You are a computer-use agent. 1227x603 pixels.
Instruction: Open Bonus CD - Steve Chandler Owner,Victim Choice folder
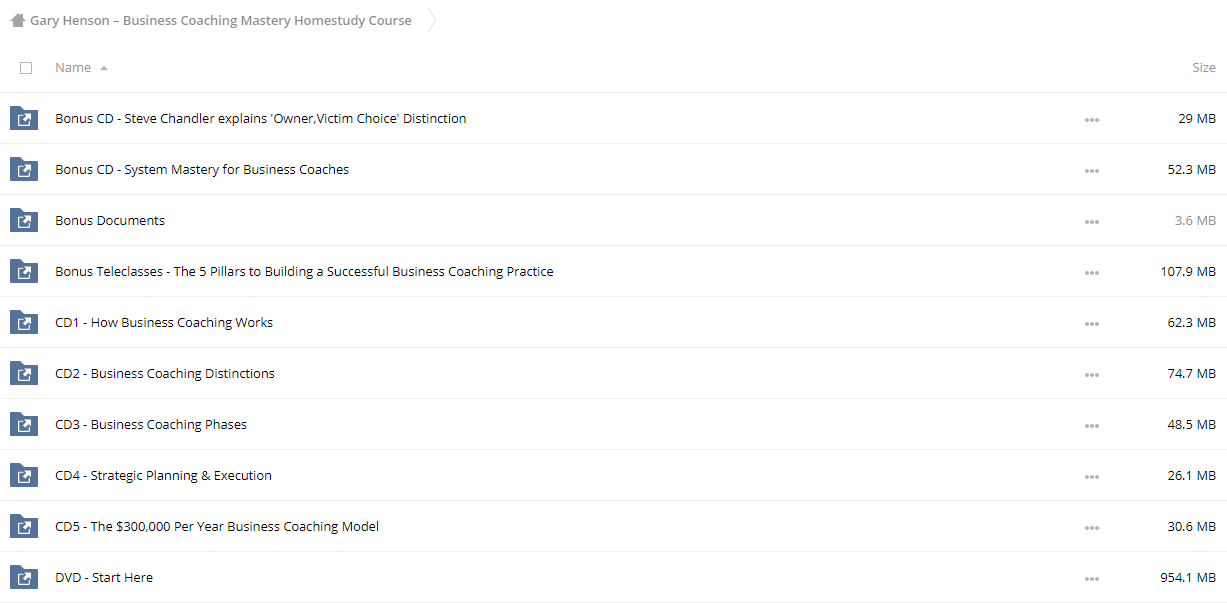[260, 118]
